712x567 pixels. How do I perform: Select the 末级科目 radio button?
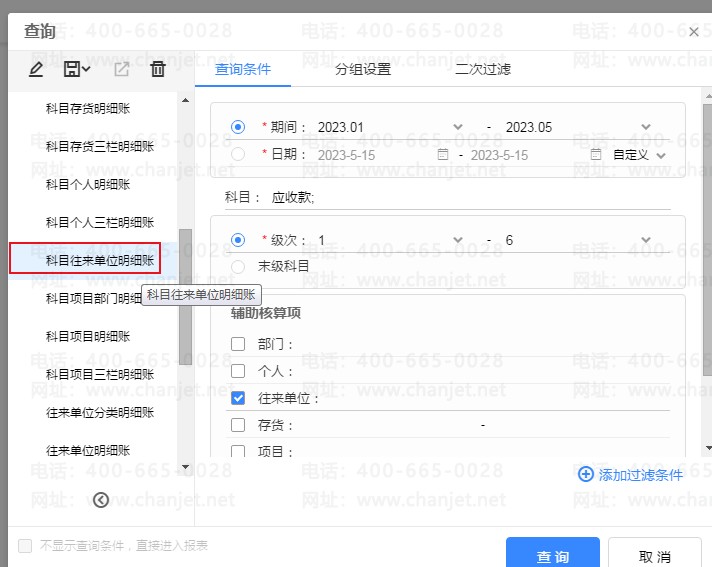tap(237, 266)
